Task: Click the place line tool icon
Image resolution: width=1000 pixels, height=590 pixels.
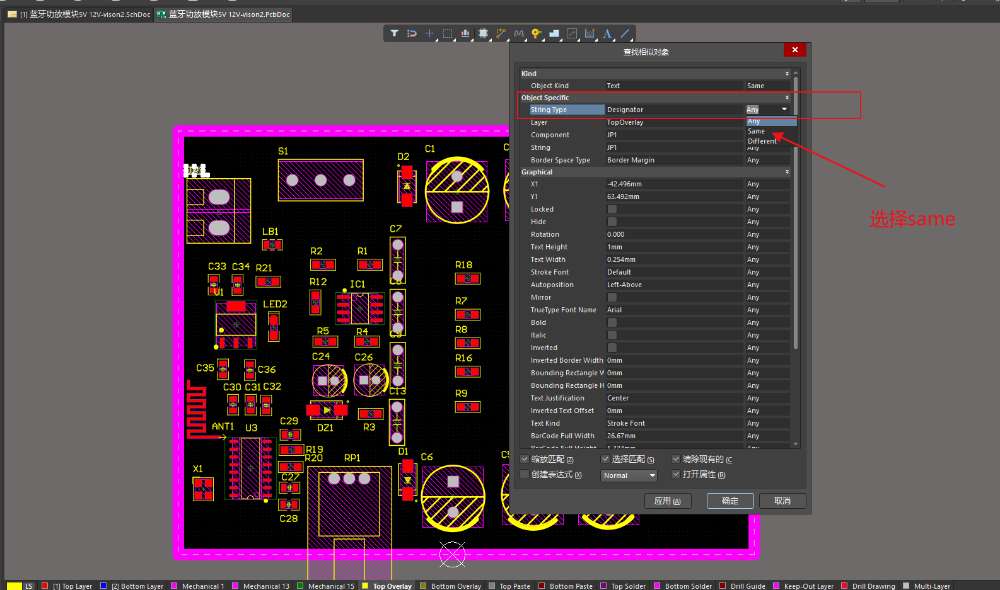Action: [x=626, y=33]
